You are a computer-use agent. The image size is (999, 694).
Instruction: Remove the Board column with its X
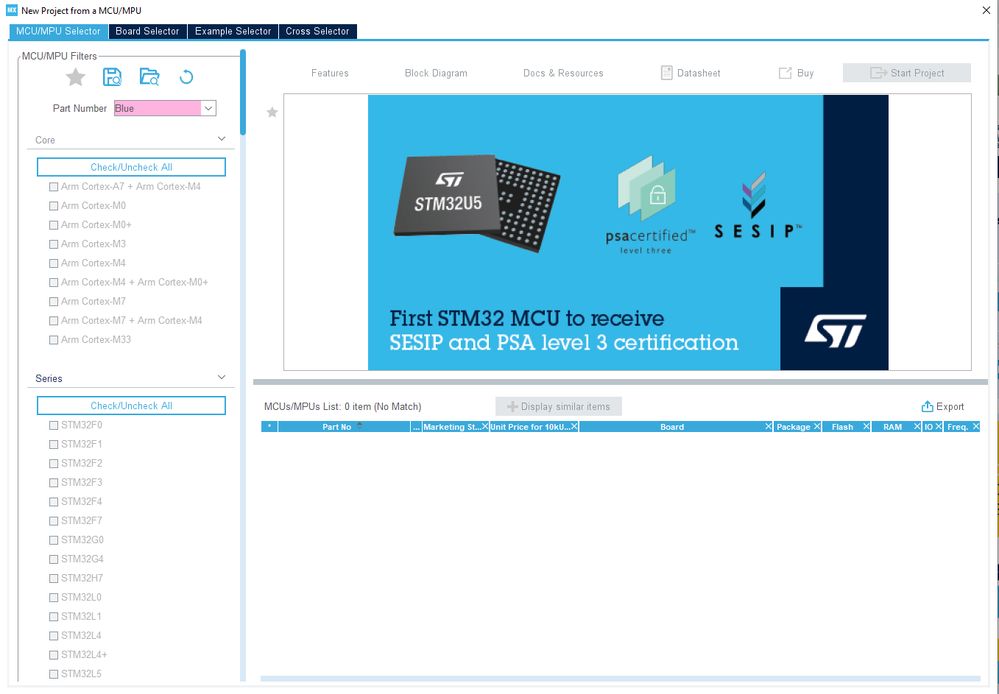click(x=768, y=426)
